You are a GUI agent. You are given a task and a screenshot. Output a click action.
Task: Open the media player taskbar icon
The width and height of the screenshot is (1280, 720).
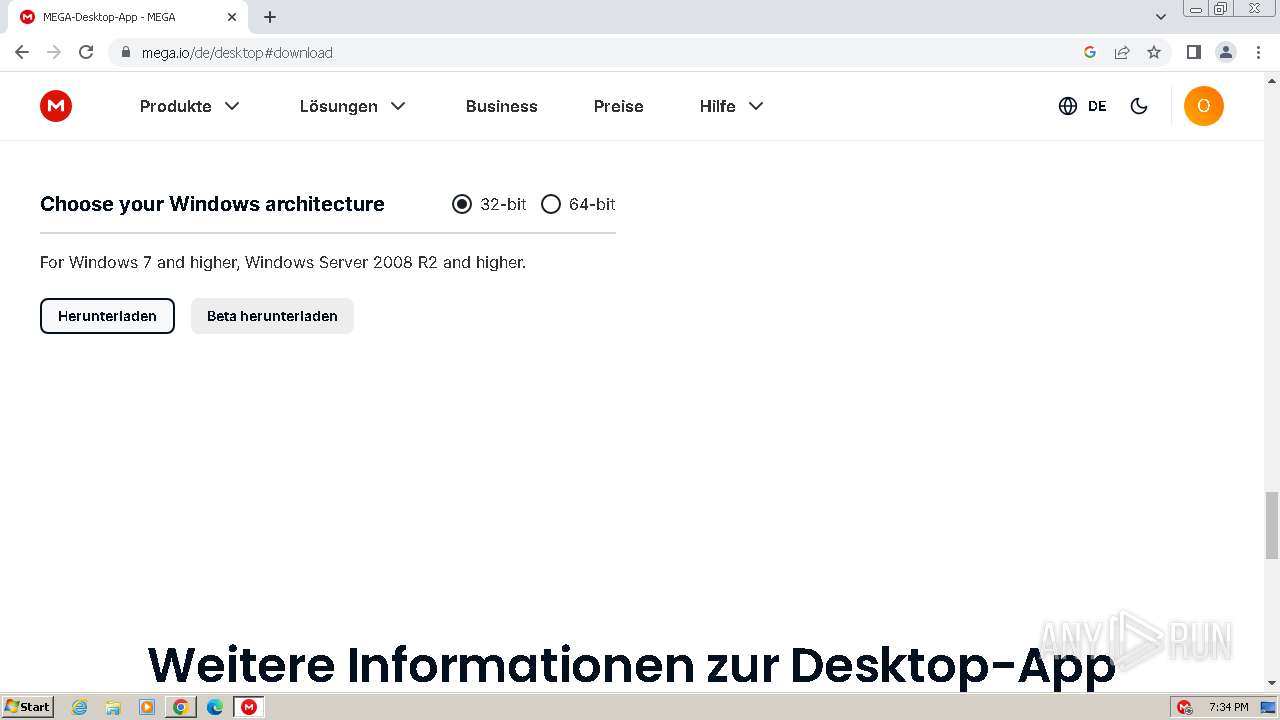pyautogui.click(x=147, y=707)
